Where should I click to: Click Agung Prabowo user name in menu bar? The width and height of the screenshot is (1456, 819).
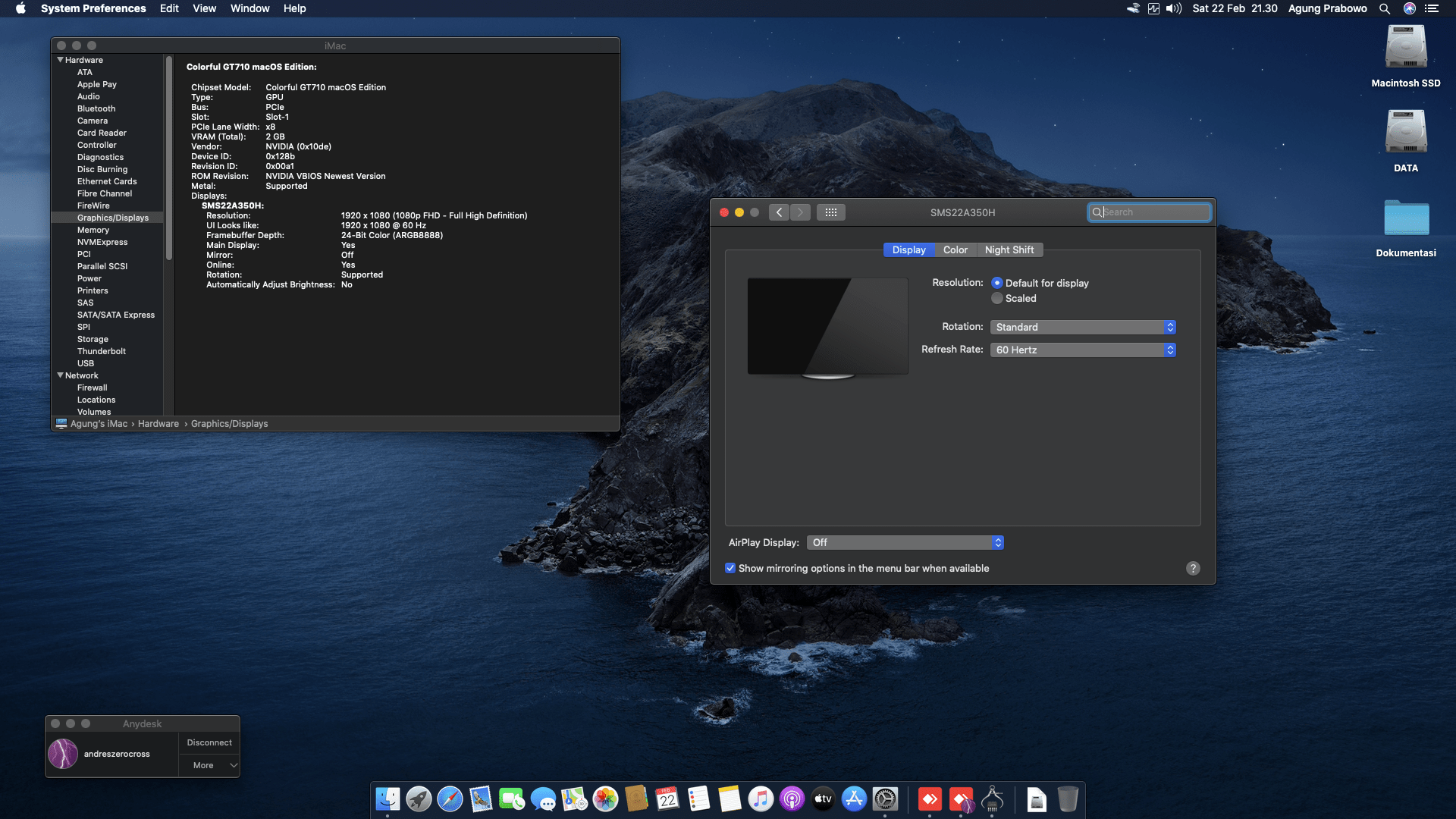tap(1327, 8)
